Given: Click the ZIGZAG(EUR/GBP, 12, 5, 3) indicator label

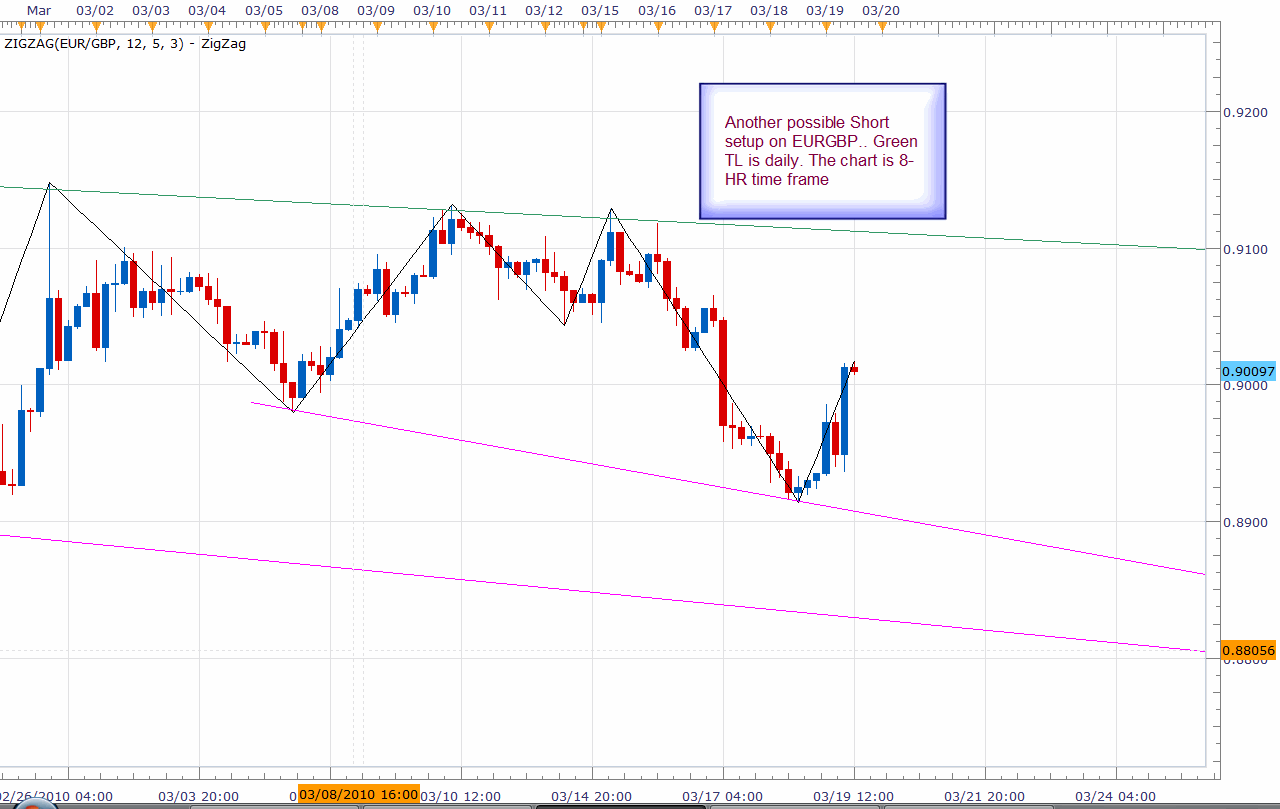Looking at the screenshot, I should [124, 44].
